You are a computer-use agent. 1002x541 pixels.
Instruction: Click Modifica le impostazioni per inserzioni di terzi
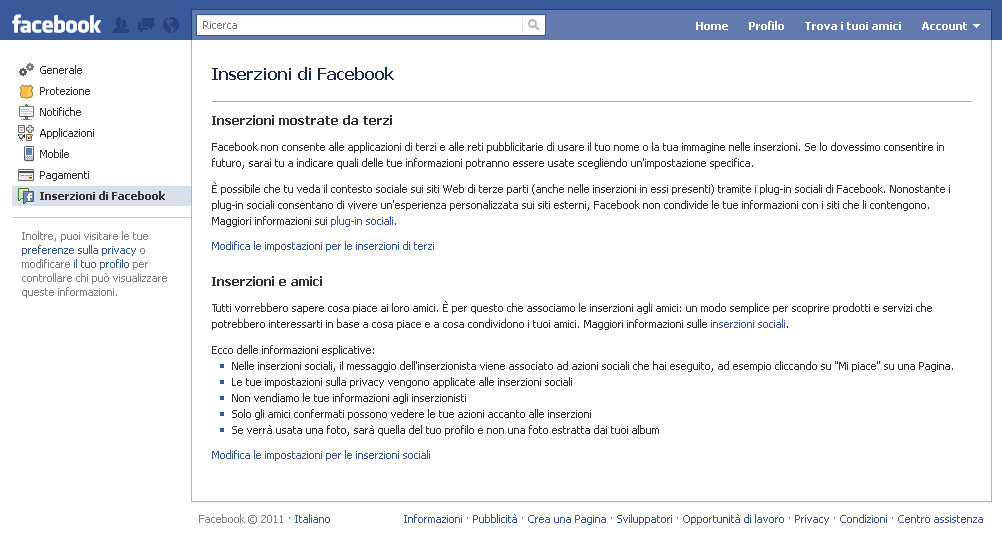(323, 246)
